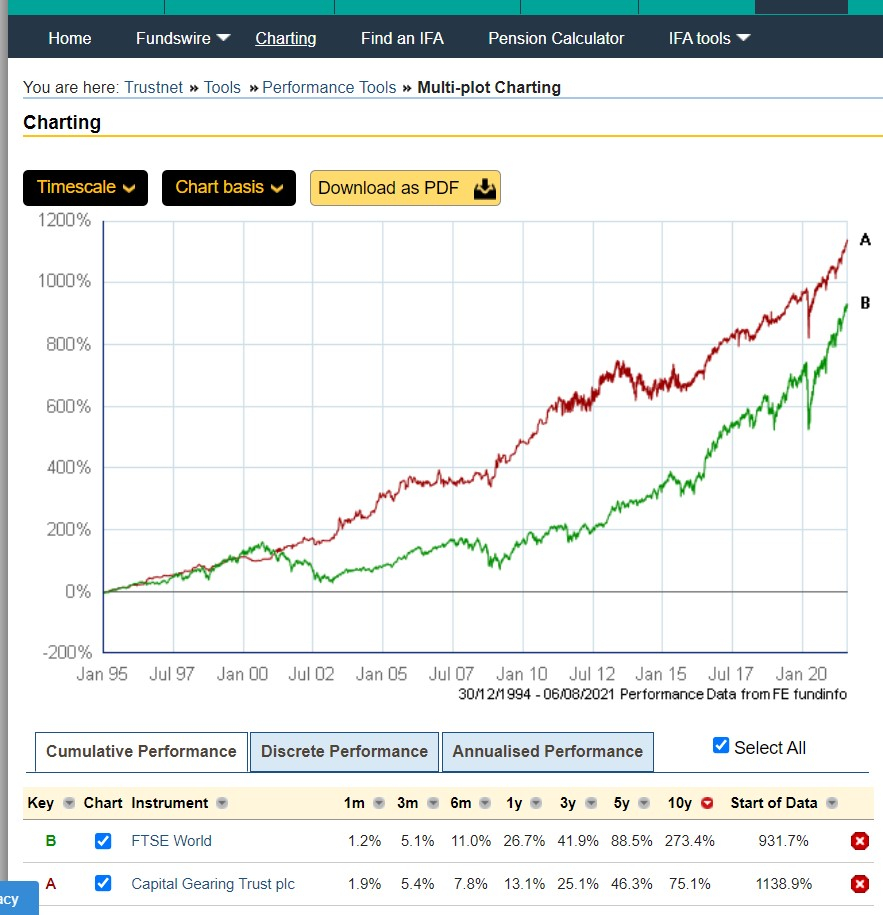Click the A line label on chart
Image resolution: width=883 pixels, height=915 pixels.
tap(865, 239)
